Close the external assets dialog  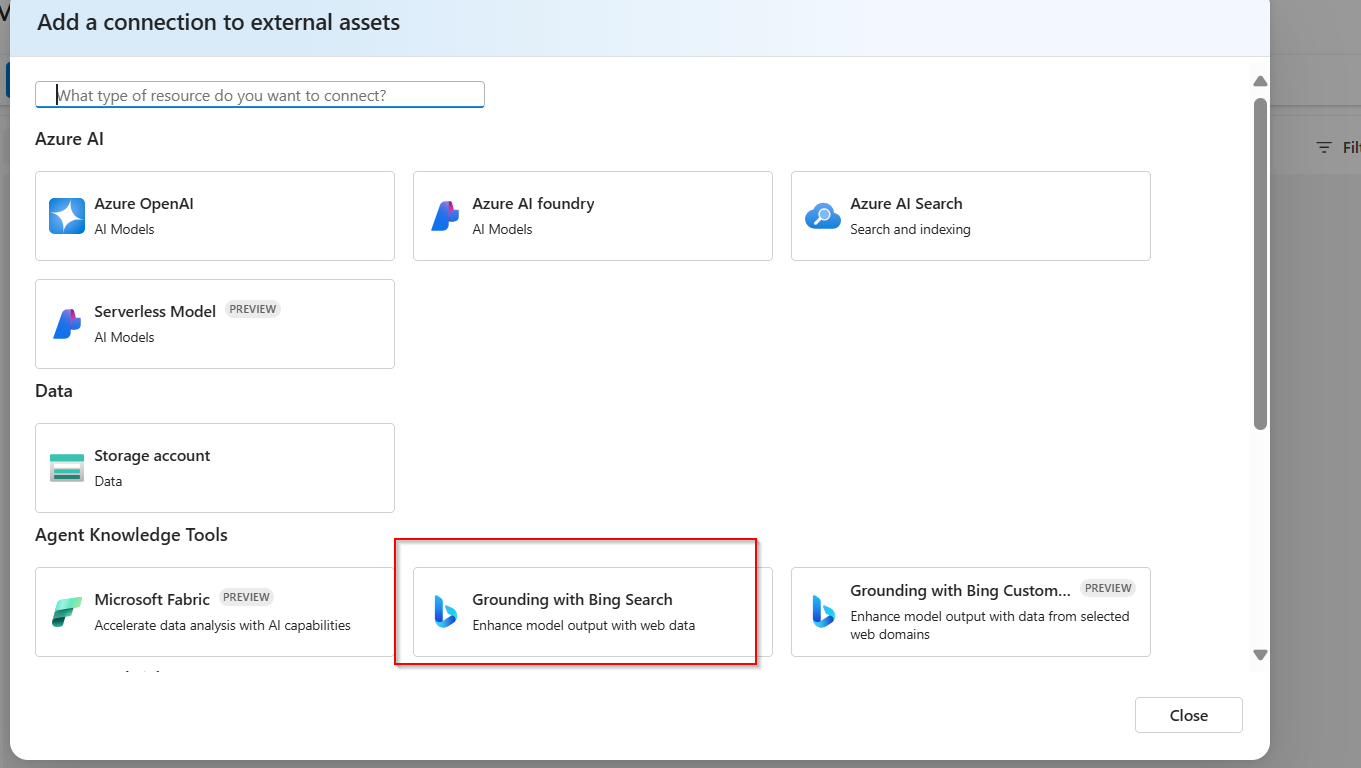pos(1188,715)
